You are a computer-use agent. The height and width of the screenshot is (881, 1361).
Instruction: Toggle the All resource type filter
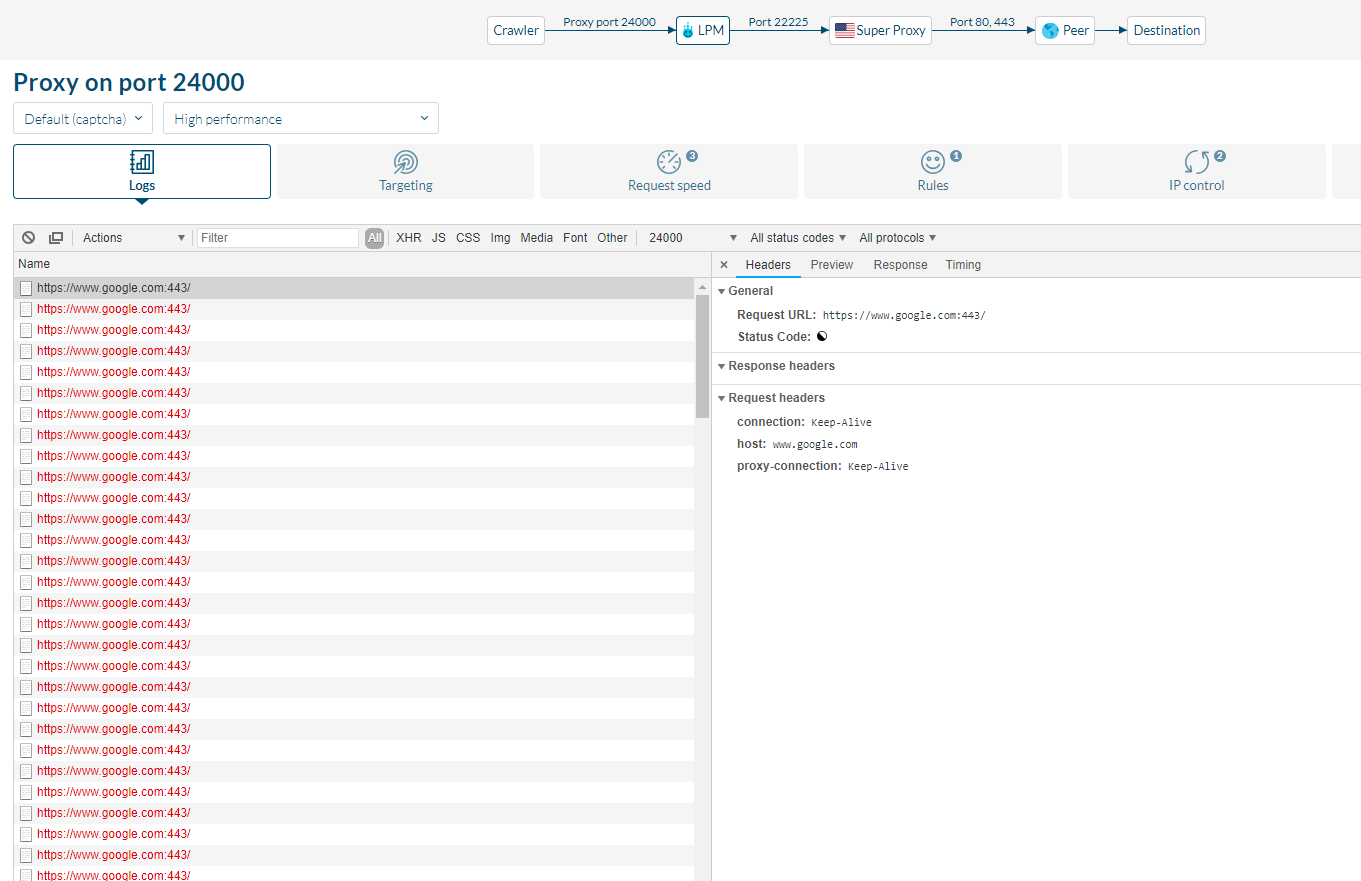pyautogui.click(x=375, y=238)
